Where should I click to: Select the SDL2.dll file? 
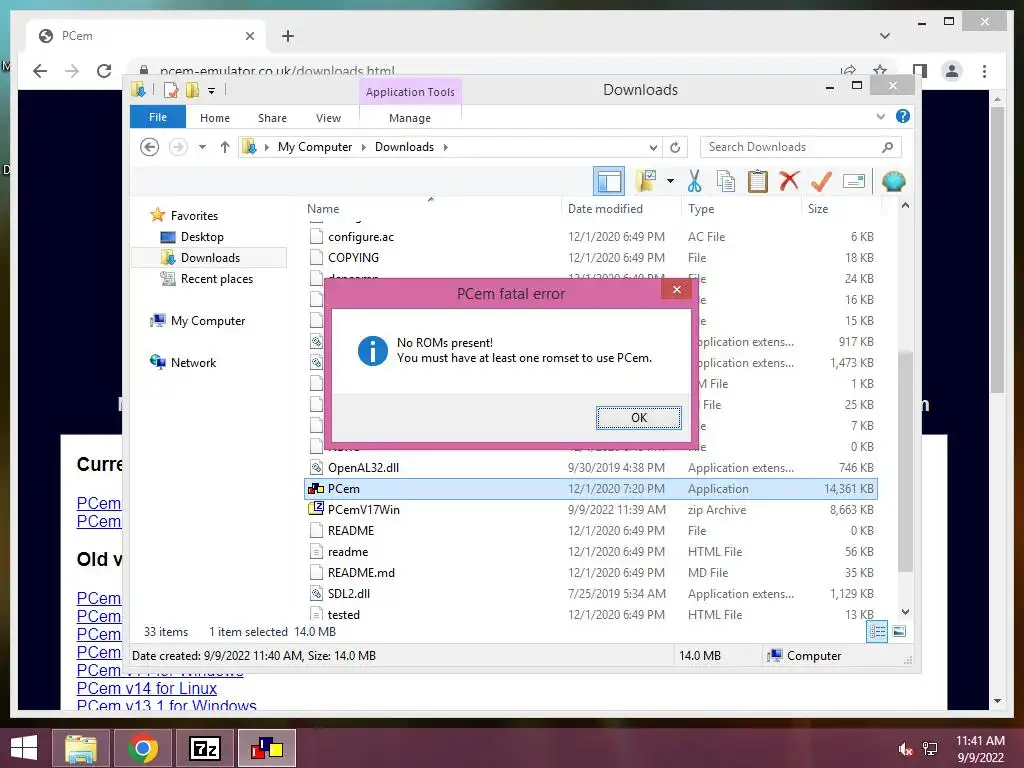click(x=590, y=594)
